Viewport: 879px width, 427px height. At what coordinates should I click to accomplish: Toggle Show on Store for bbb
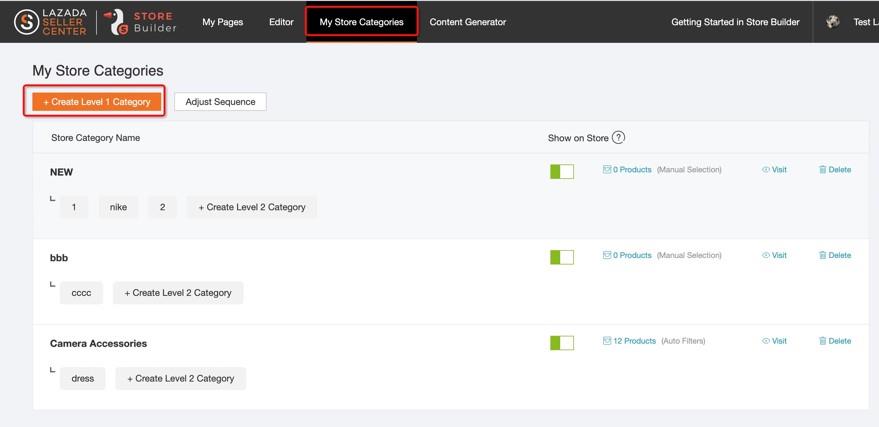click(562, 257)
